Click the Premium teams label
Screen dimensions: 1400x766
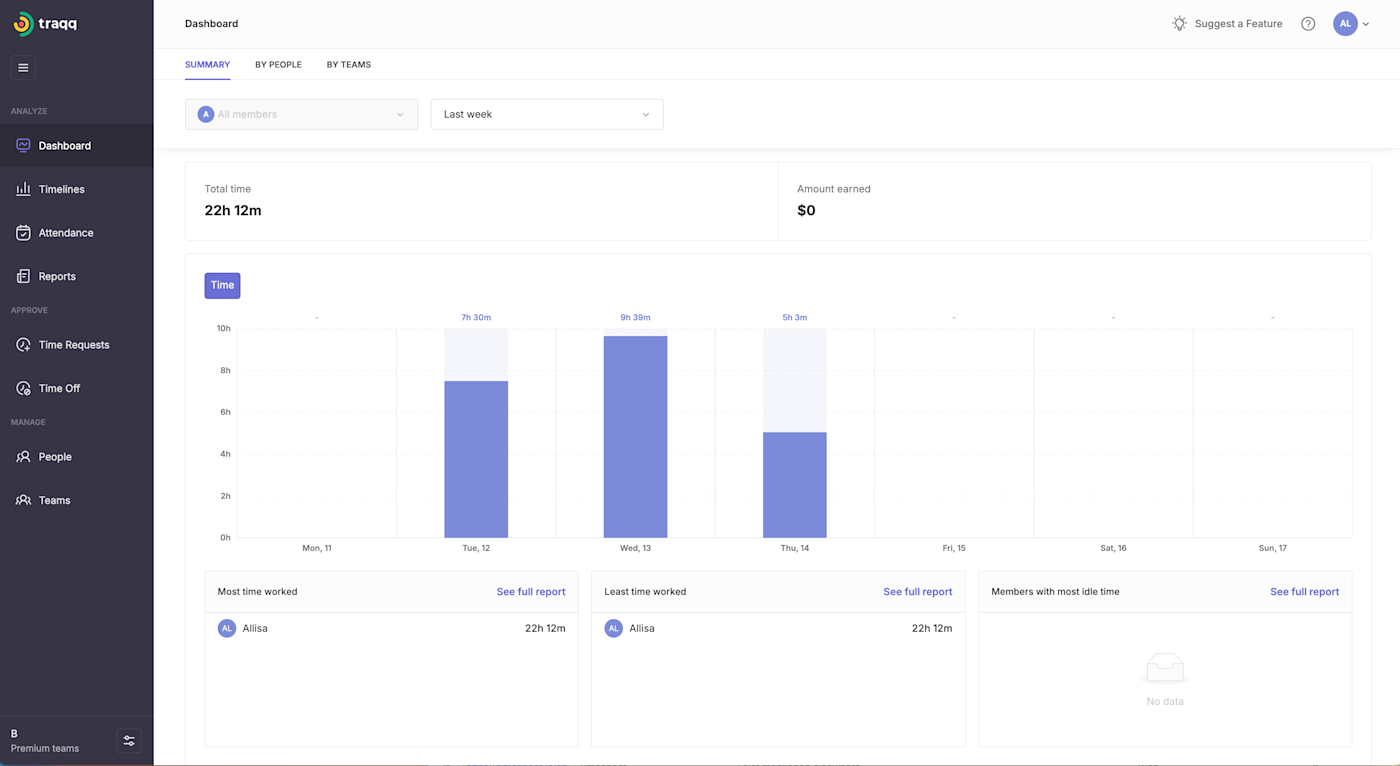[x=45, y=748]
